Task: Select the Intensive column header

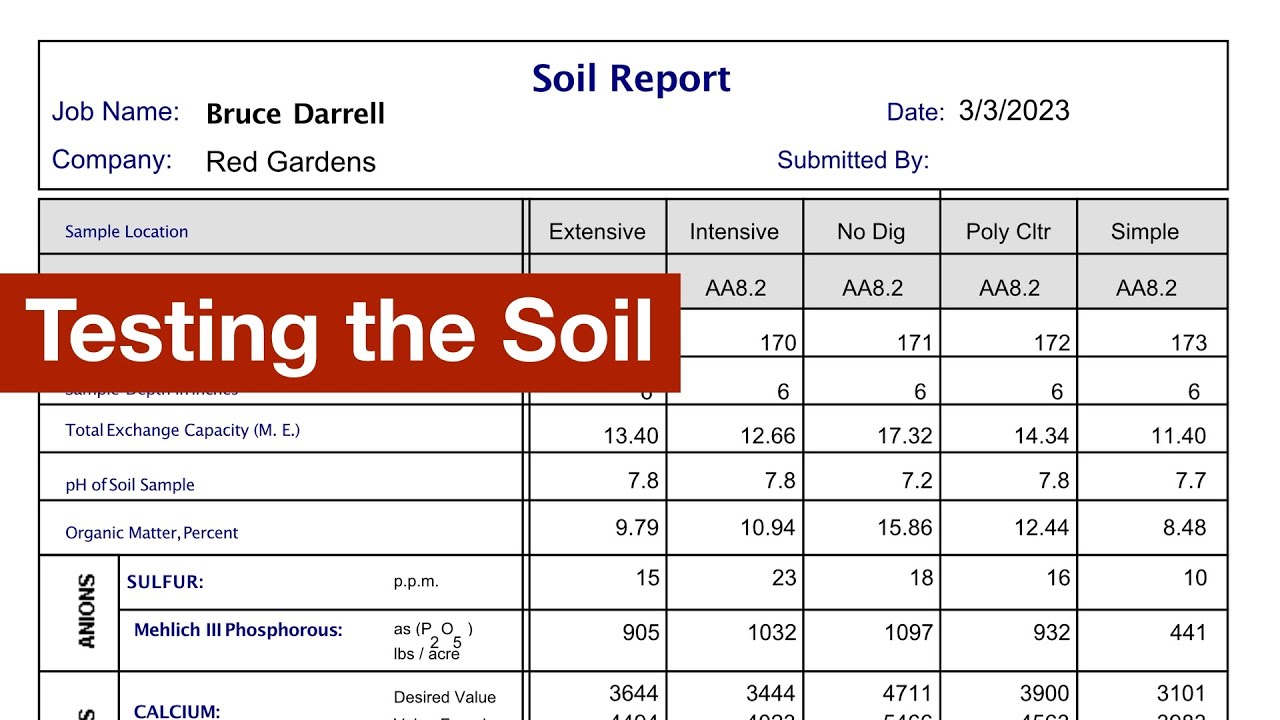Action: coord(734,232)
